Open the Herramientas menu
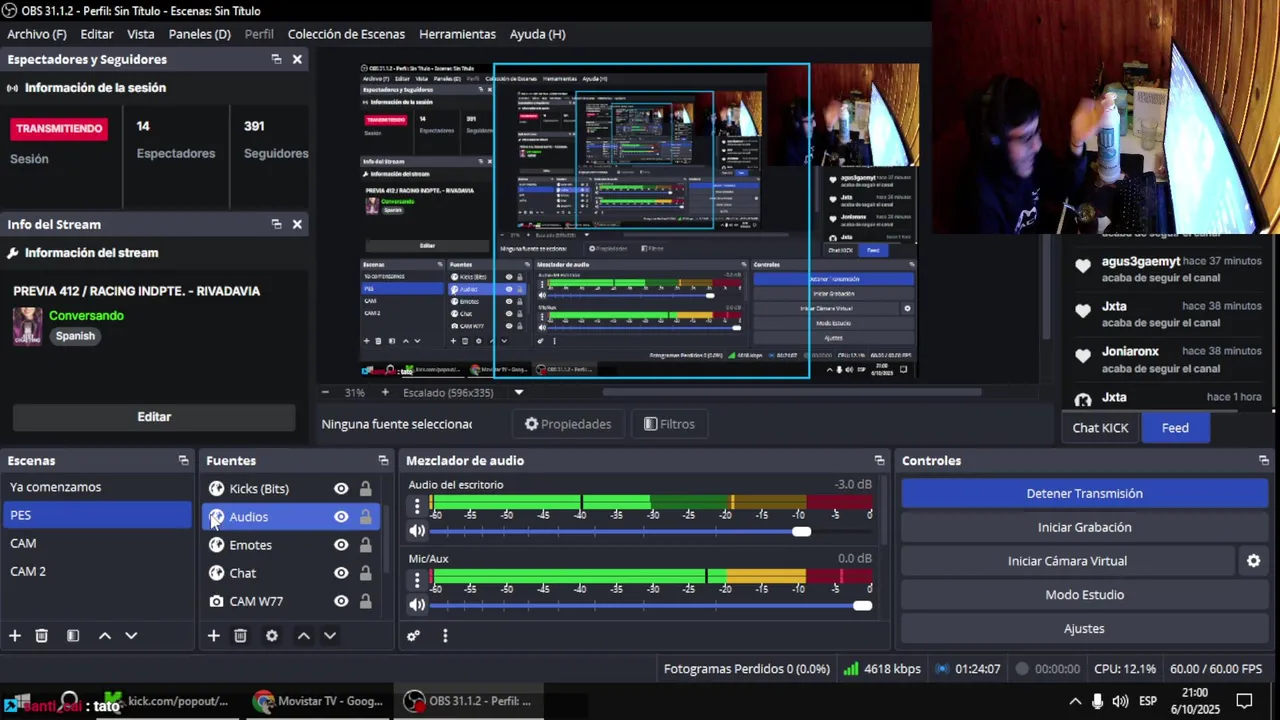 pyautogui.click(x=457, y=34)
